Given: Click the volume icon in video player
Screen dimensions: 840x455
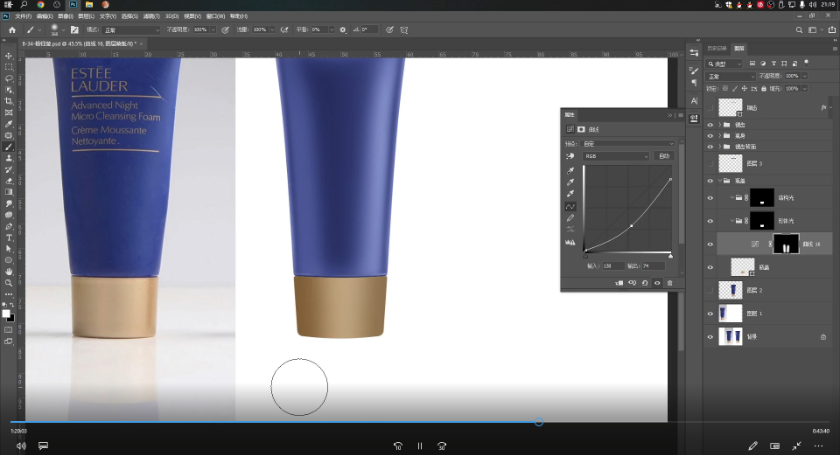Looking at the screenshot, I should tap(21, 446).
